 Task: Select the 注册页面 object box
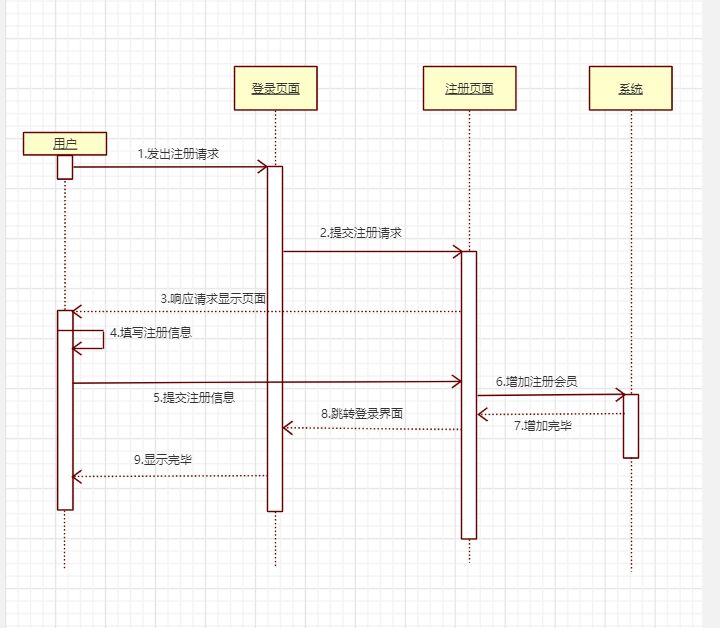click(x=469, y=88)
